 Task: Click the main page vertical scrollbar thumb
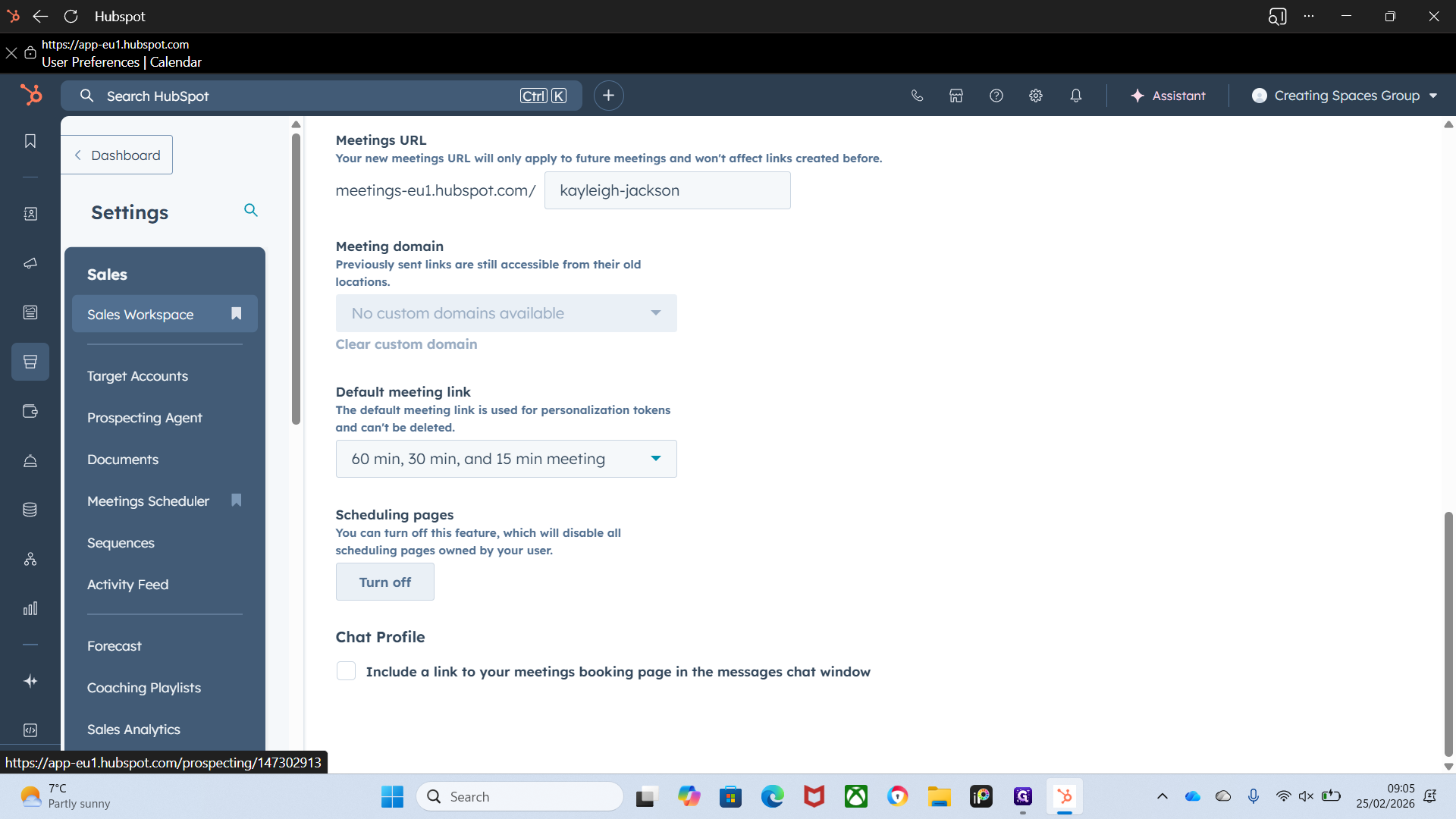coord(1448,634)
